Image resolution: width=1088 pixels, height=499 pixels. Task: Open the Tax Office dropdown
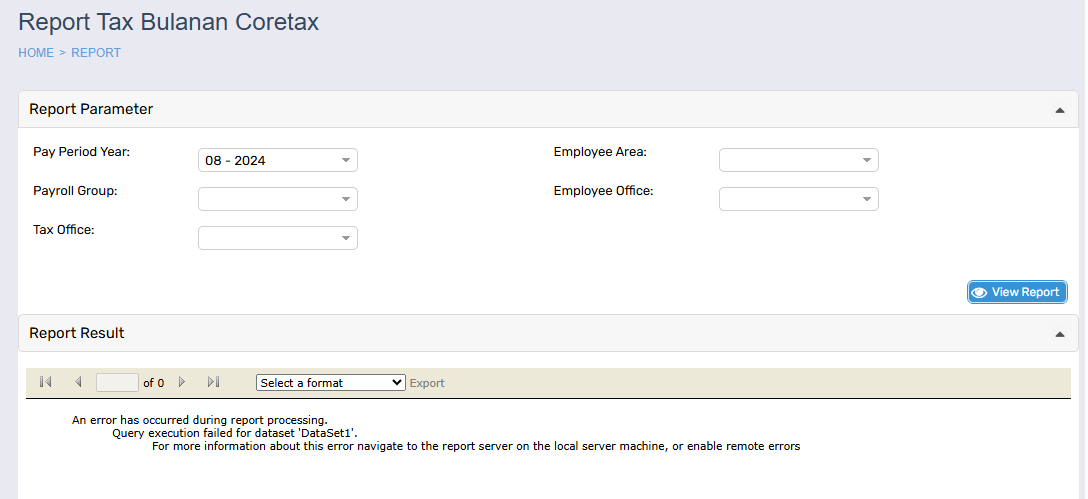[278, 238]
